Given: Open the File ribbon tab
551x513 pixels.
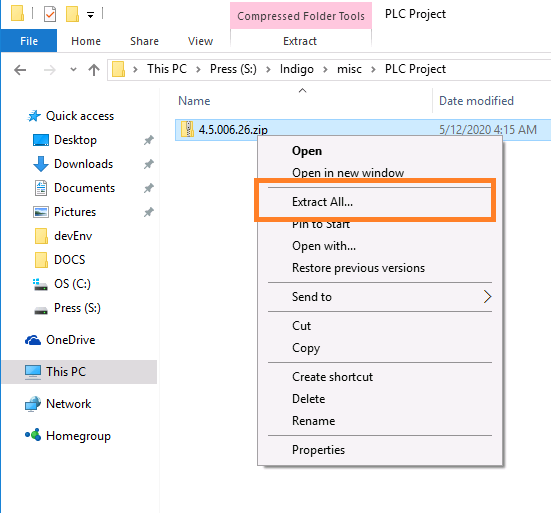Looking at the screenshot, I should coord(29,41).
